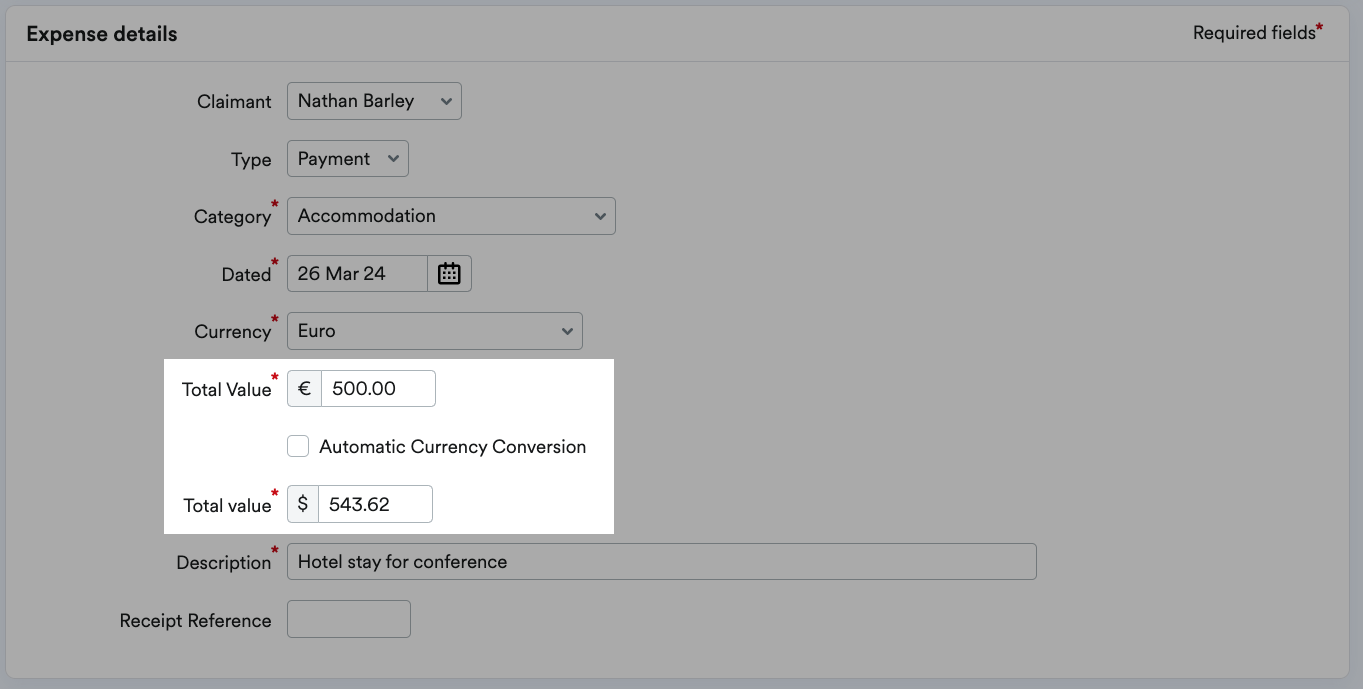Image resolution: width=1363 pixels, height=689 pixels.
Task: Focus the empty Receipt Reference field
Action: point(348,619)
